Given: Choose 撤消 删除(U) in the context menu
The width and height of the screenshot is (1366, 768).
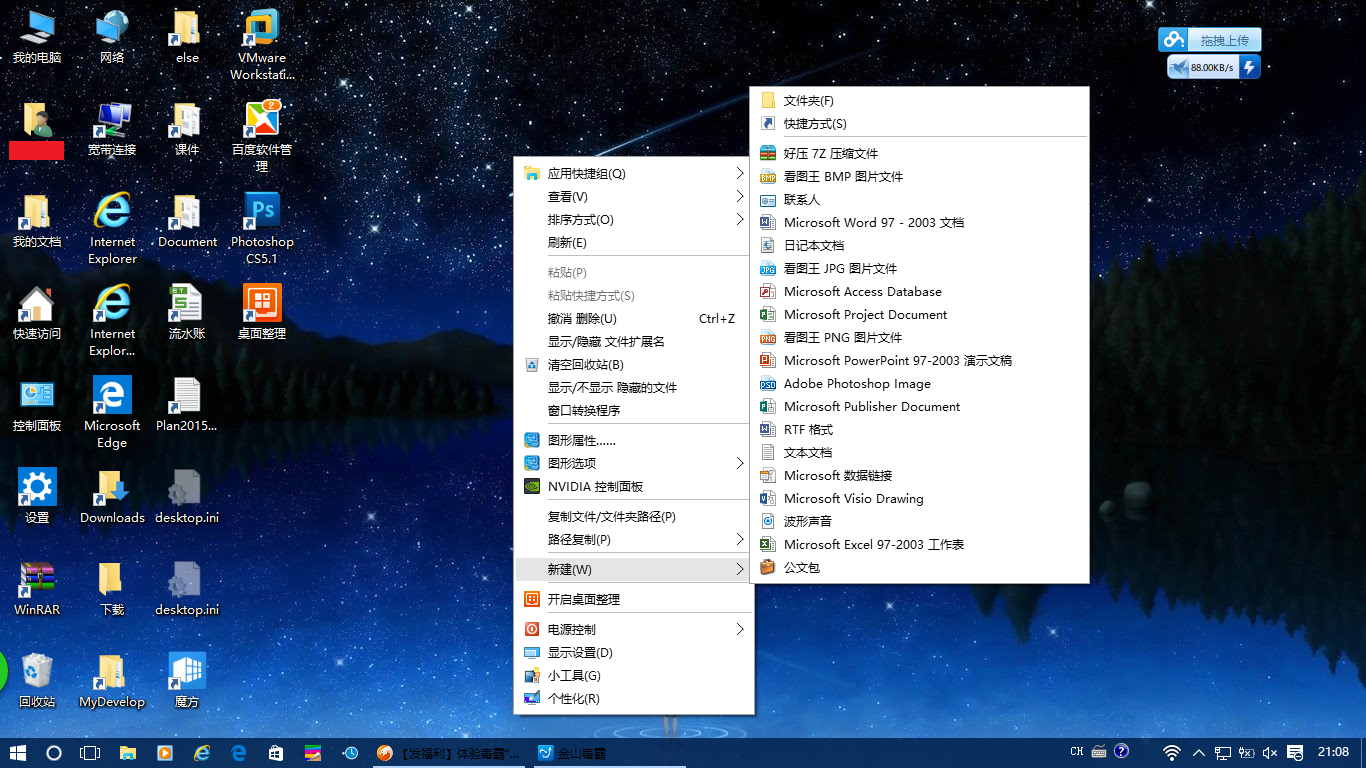Looking at the screenshot, I should pos(634,318).
